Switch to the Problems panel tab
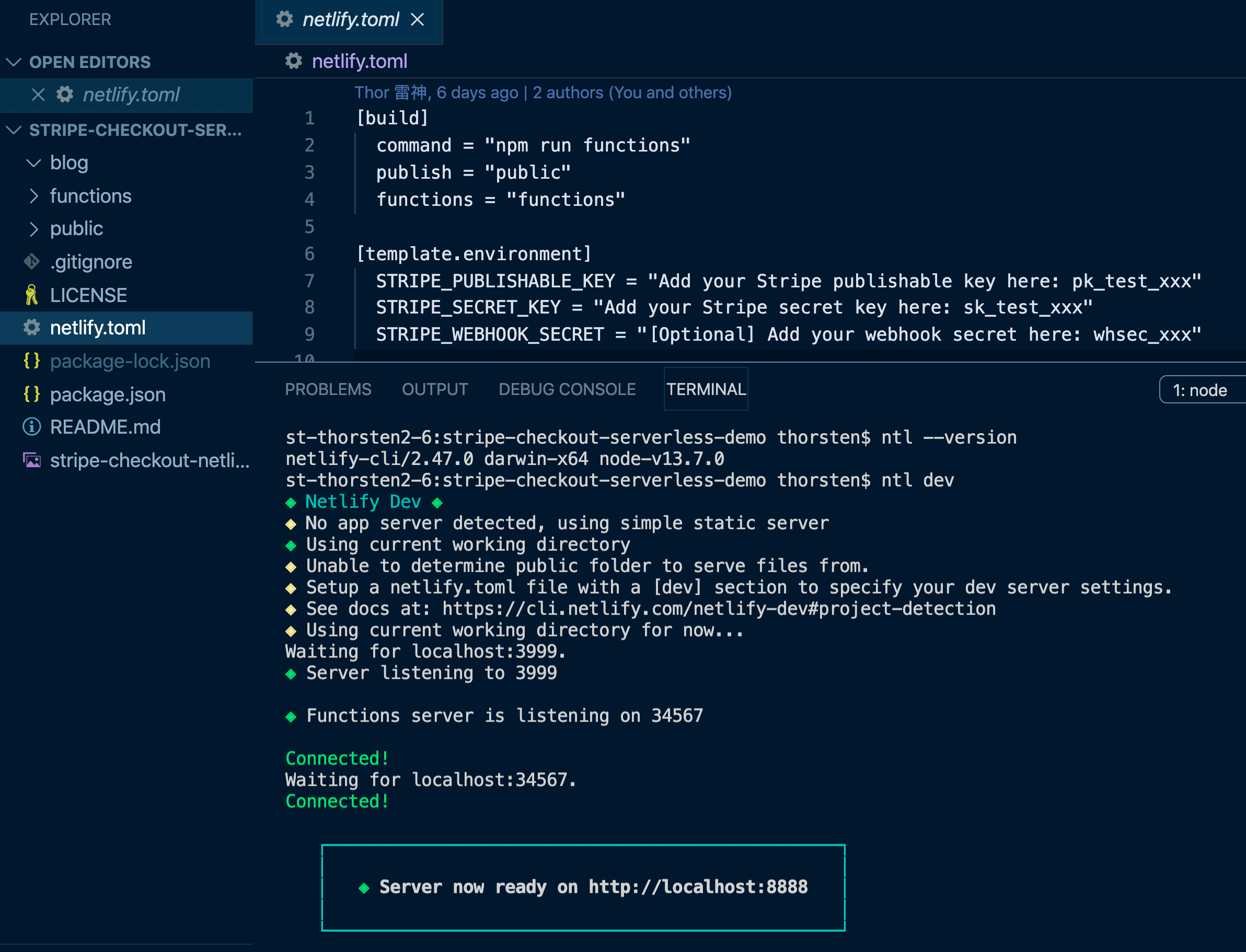The width and height of the screenshot is (1246, 952). (x=328, y=390)
